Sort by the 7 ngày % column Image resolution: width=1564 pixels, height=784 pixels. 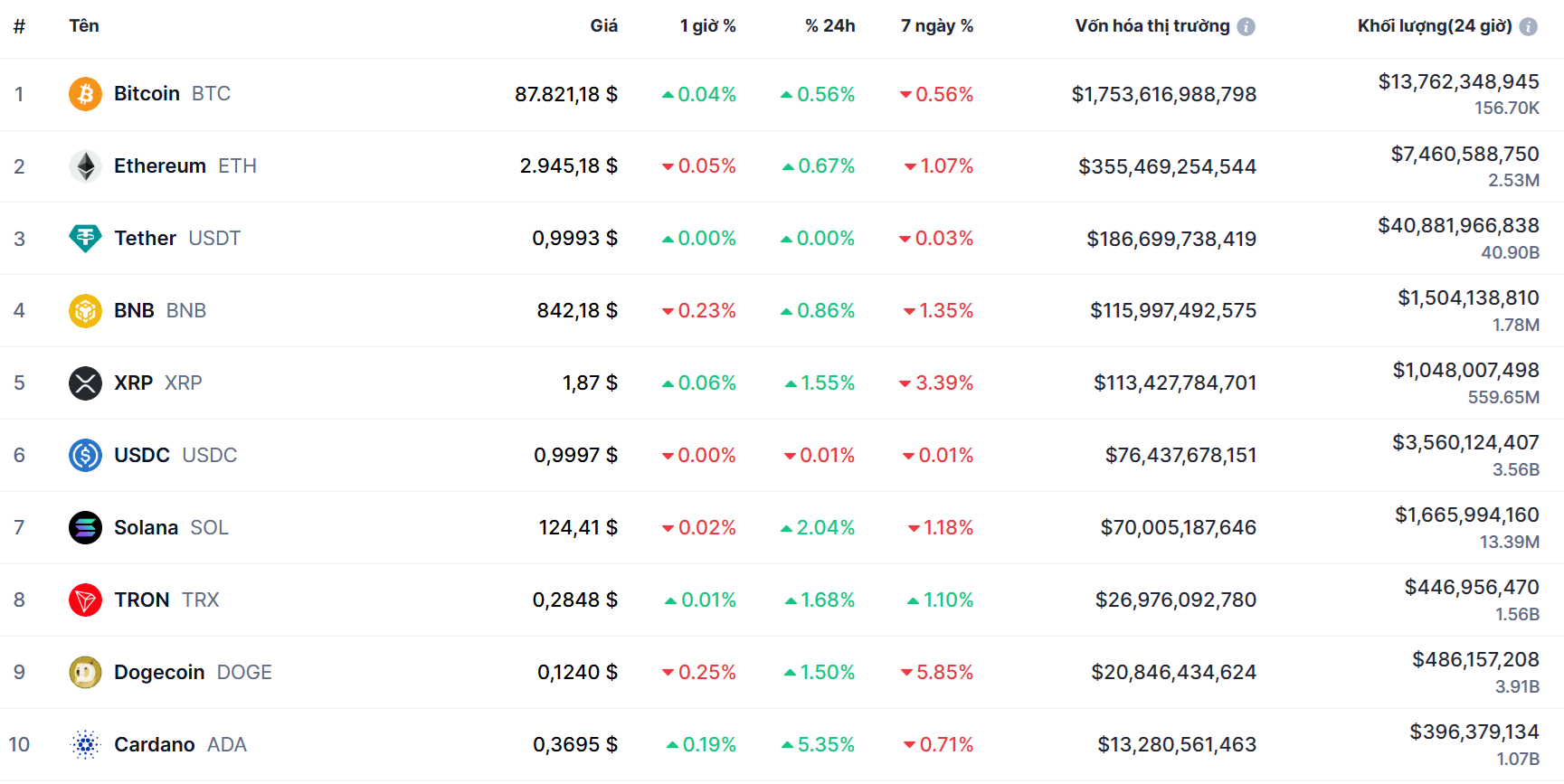936,25
